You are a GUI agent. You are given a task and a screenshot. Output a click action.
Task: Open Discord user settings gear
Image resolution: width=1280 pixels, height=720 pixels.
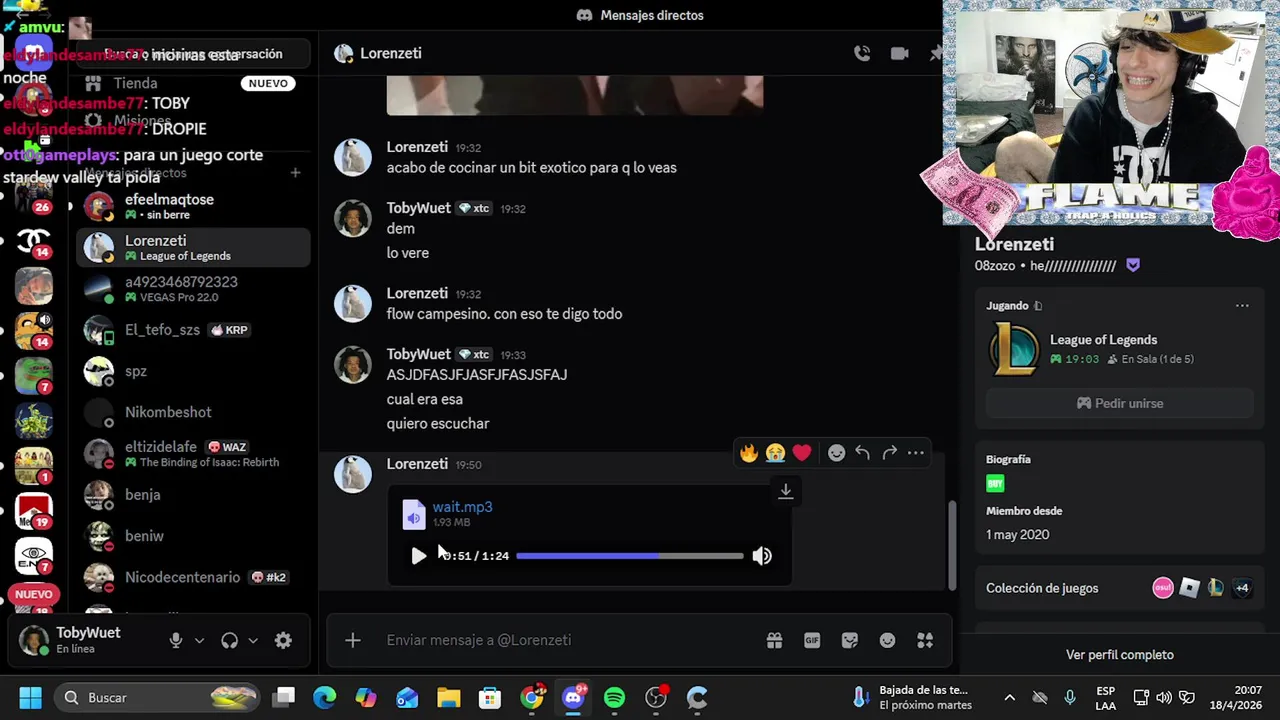(283, 641)
